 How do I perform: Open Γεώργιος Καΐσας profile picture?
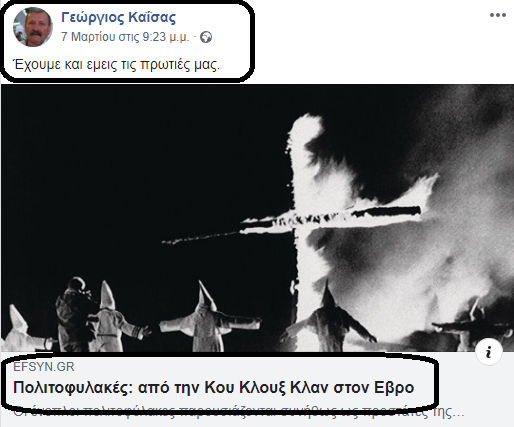coord(33,27)
